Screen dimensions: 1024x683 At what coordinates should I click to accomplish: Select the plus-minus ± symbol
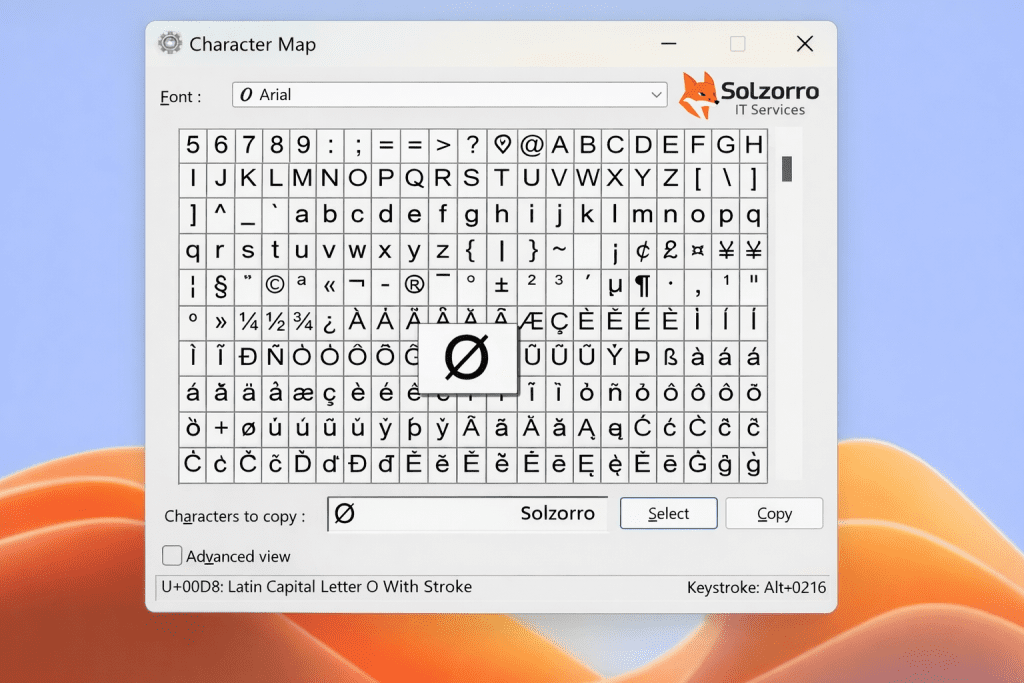pyautogui.click(x=501, y=286)
